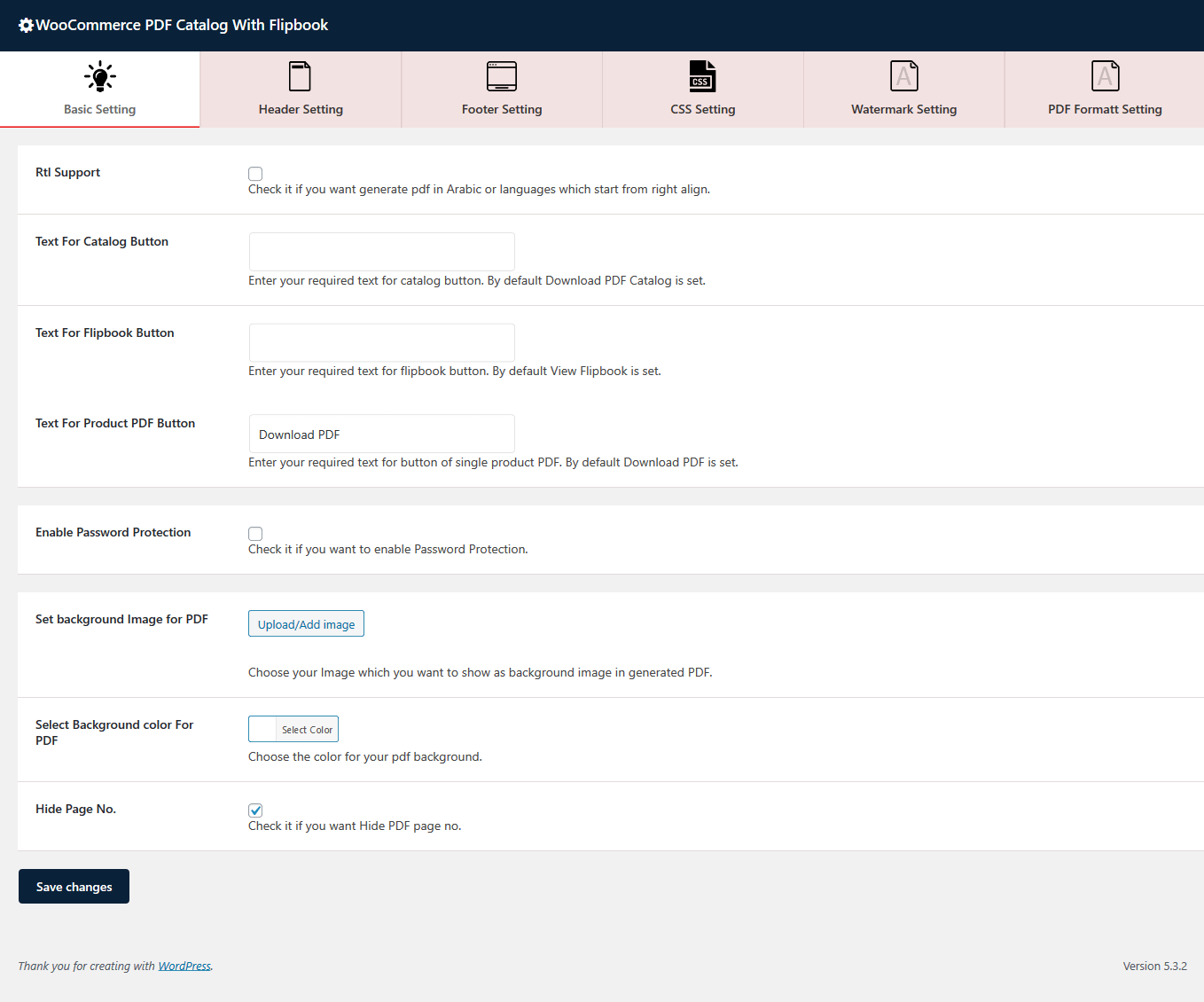The height and width of the screenshot is (1002, 1204).
Task: Click the Text For Catalog Button input field
Action: 382,252
